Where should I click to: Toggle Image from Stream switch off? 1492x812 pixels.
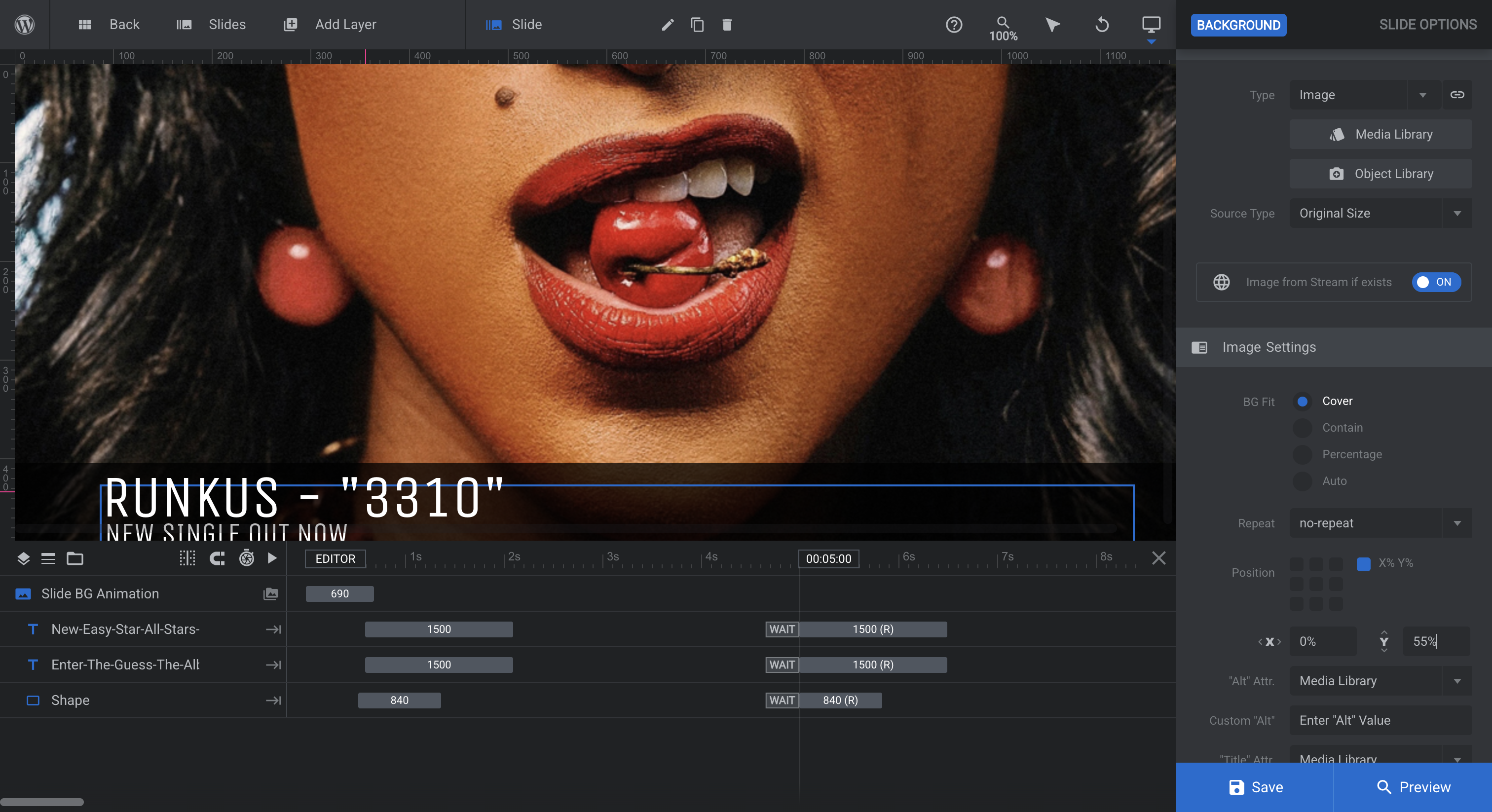(1436, 282)
